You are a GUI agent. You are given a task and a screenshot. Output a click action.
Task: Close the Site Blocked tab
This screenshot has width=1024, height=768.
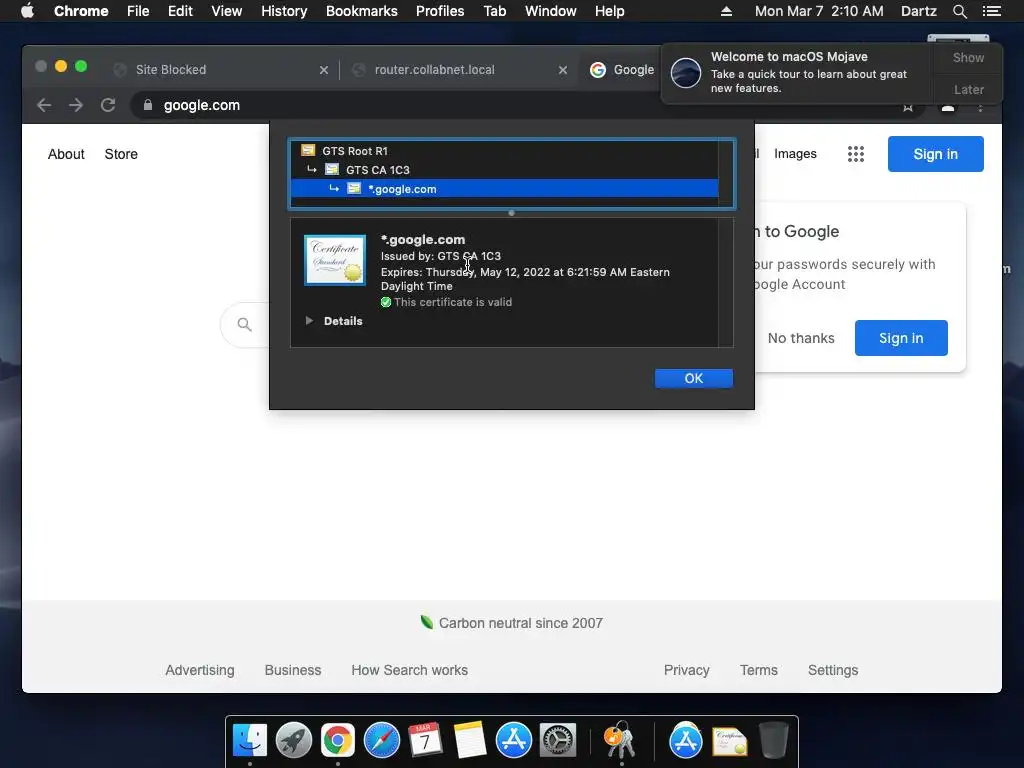coord(323,70)
